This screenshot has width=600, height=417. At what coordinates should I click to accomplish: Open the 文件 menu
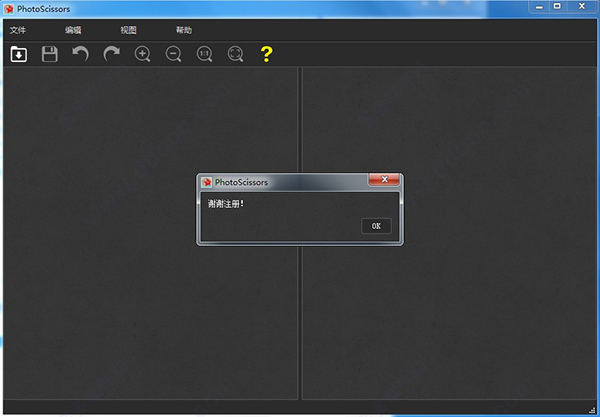(18, 30)
